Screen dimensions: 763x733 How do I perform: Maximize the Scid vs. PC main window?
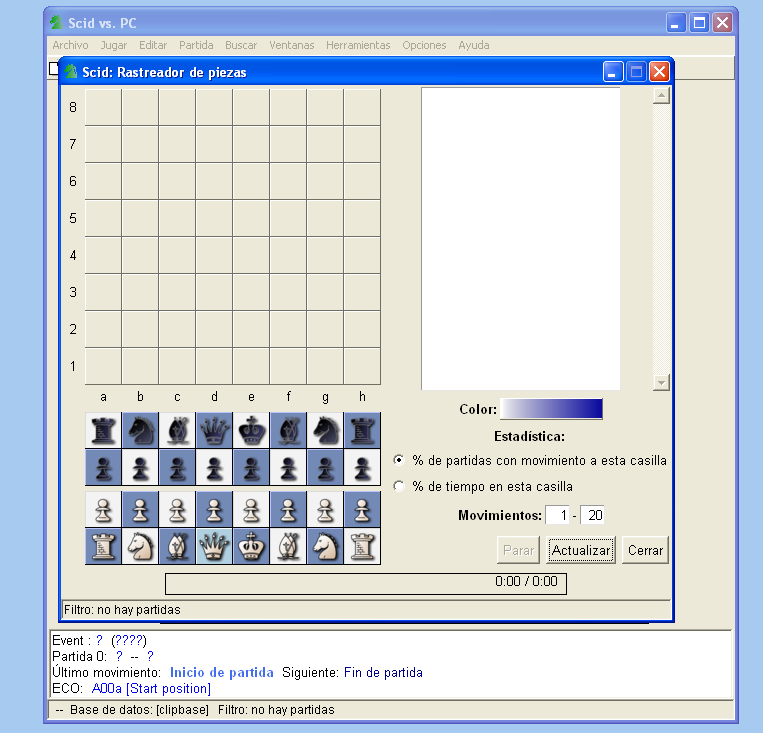699,23
